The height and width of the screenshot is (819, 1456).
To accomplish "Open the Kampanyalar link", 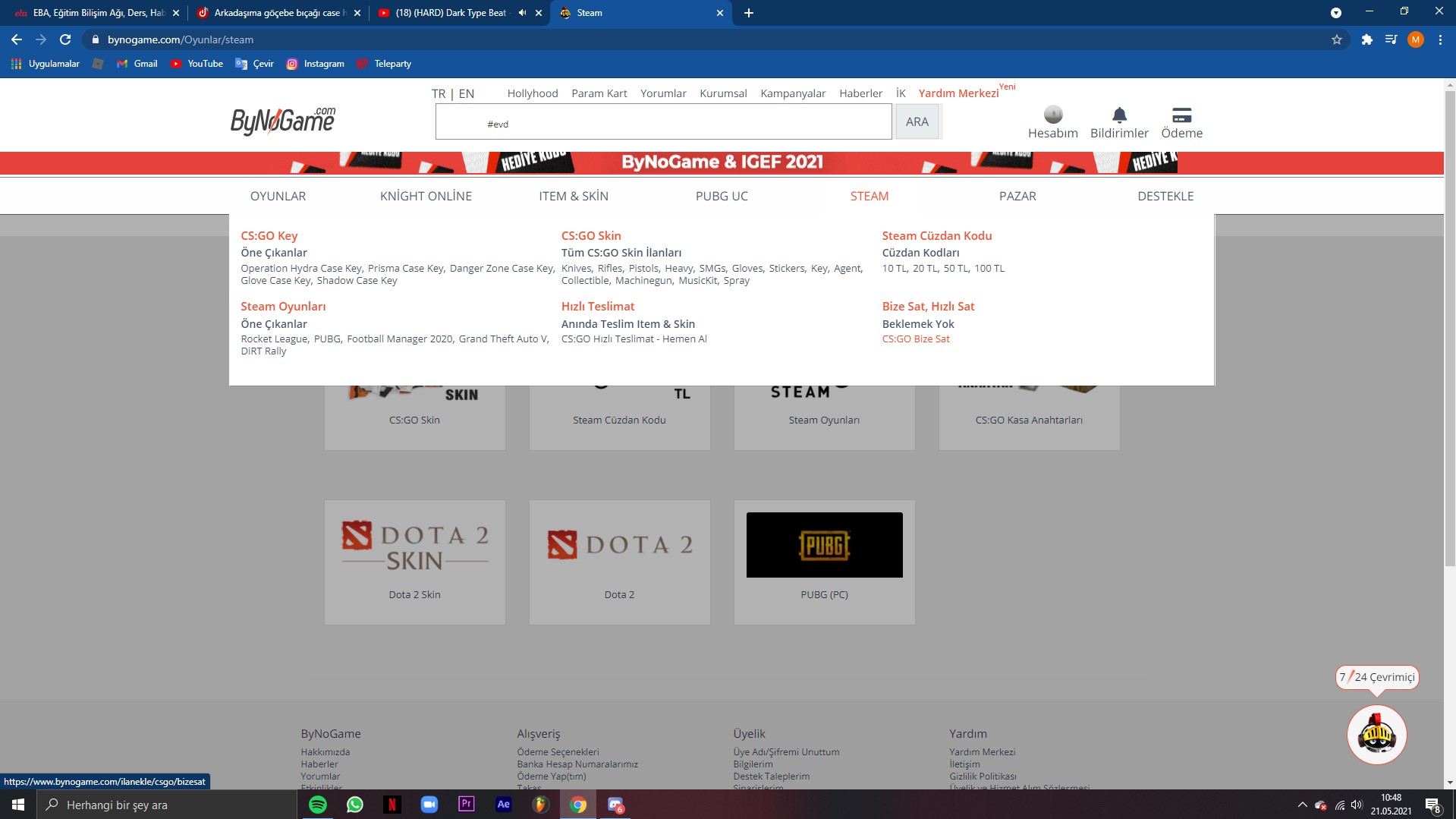I will (793, 93).
